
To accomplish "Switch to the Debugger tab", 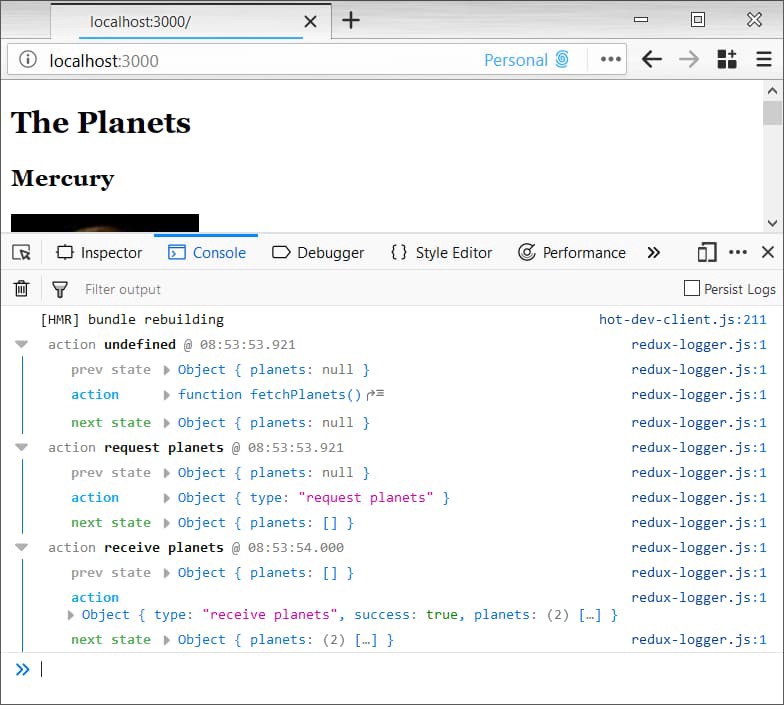I will 318,253.
